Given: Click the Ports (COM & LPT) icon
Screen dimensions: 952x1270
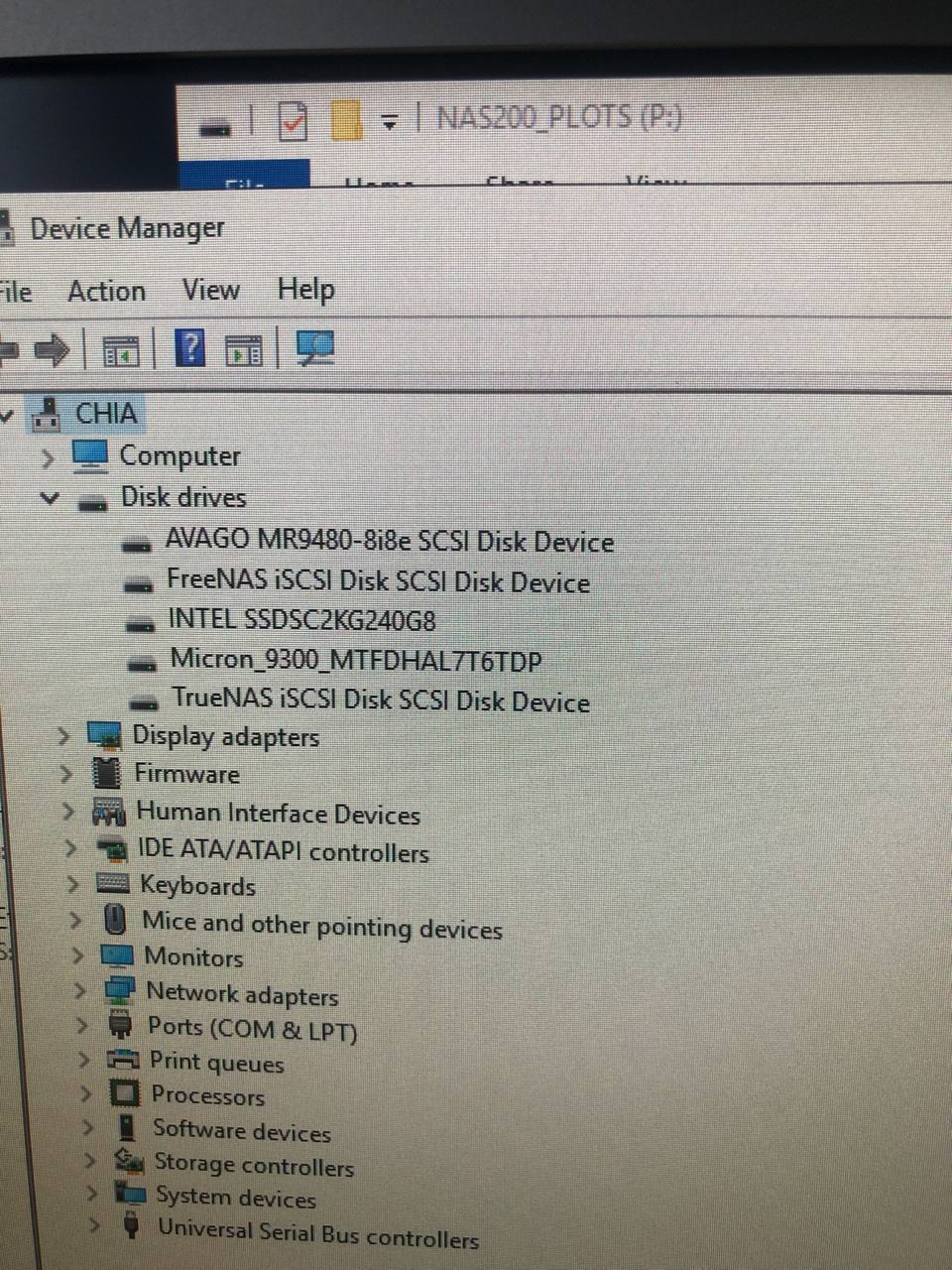Looking at the screenshot, I should 120,1025.
